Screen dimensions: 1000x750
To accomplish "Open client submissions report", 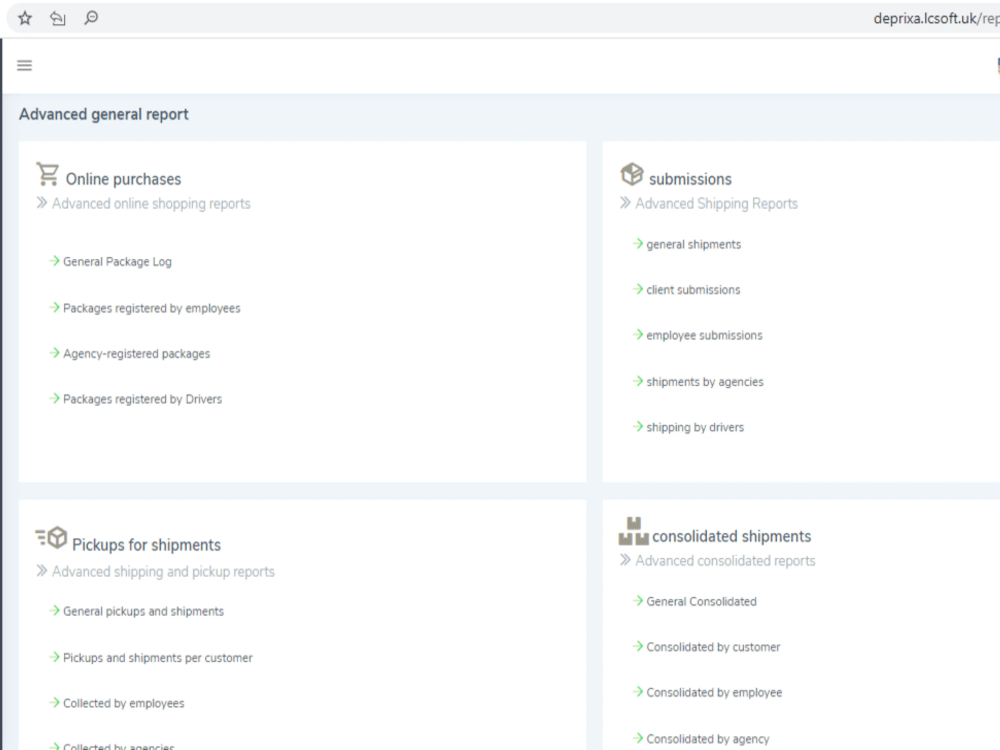I will coord(693,290).
